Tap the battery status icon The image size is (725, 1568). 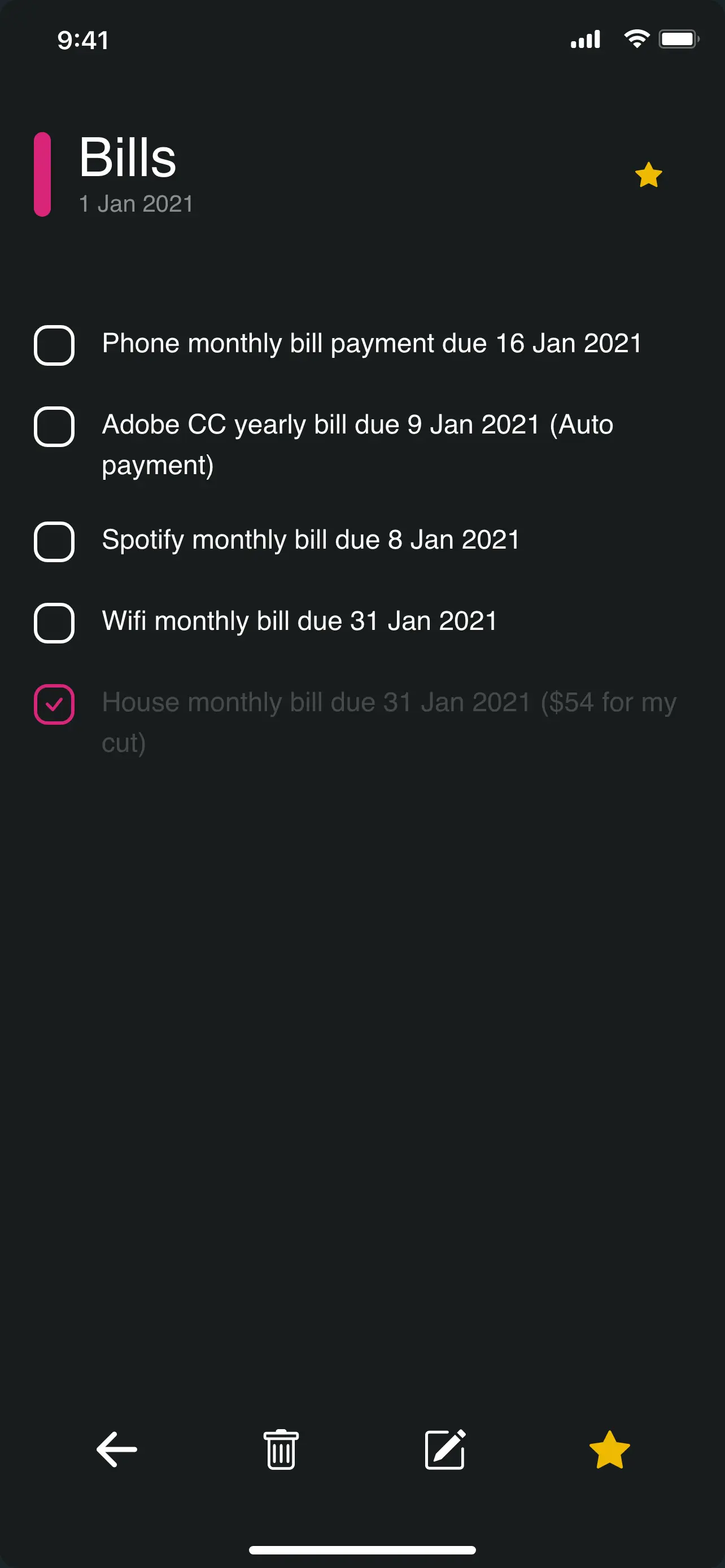(x=679, y=40)
